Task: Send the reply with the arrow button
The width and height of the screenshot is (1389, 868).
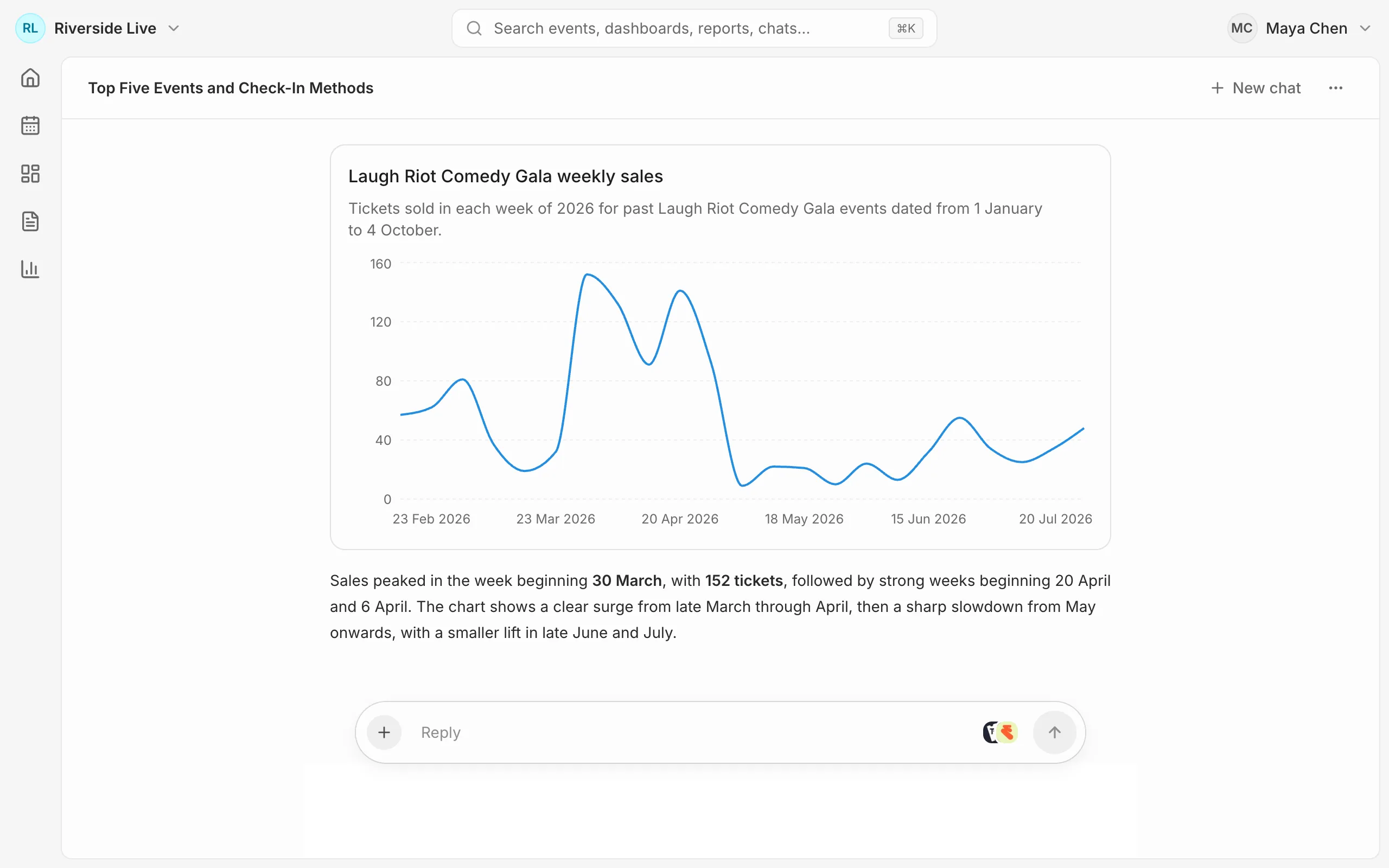Action: pos(1054,732)
